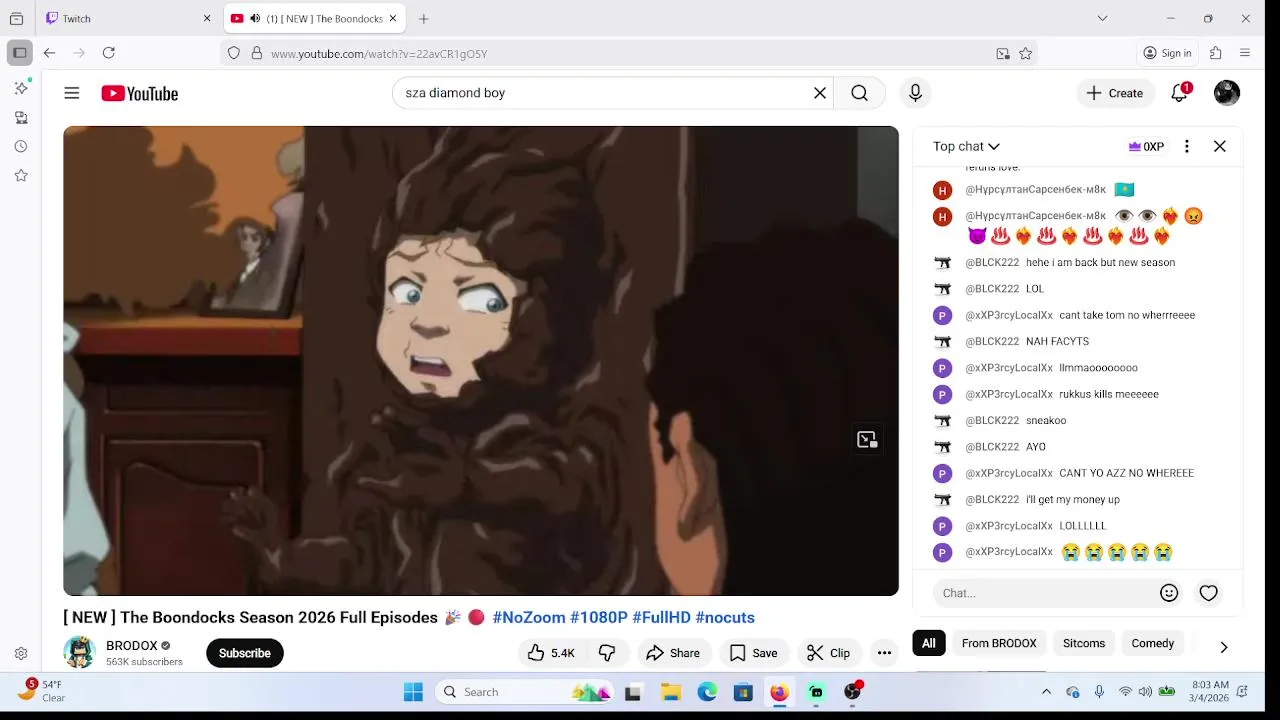Open File Explorer from the taskbar
The width and height of the screenshot is (1280, 720).
671,692
